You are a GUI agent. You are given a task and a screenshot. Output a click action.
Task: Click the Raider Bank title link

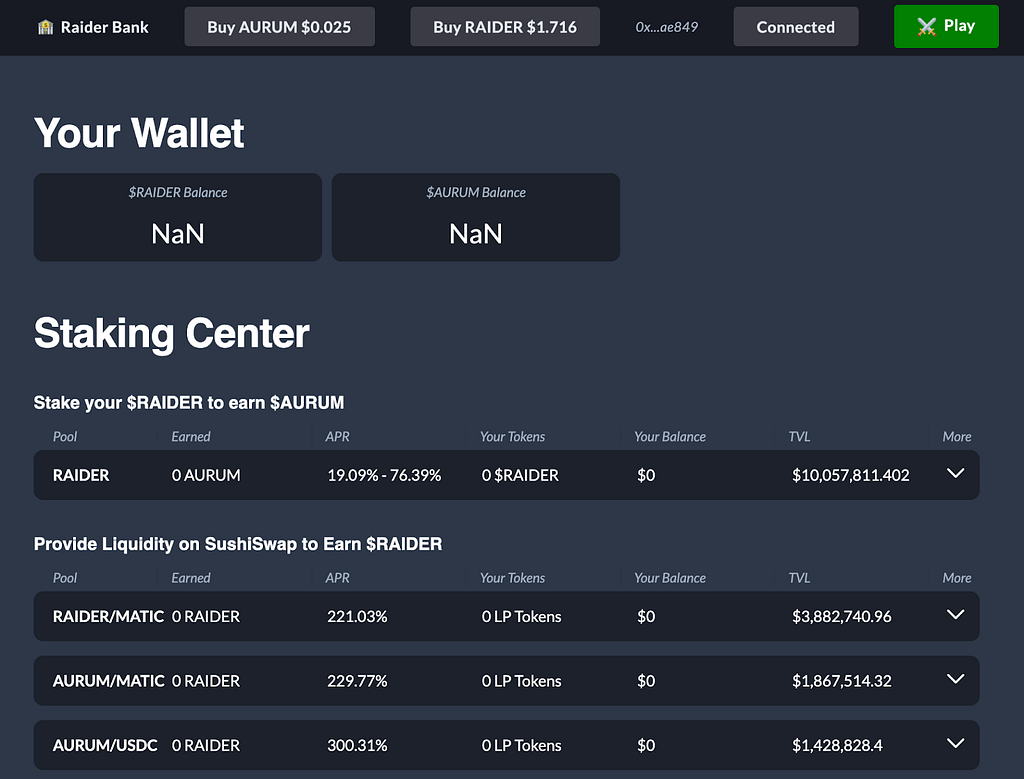(x=104, y=27)
